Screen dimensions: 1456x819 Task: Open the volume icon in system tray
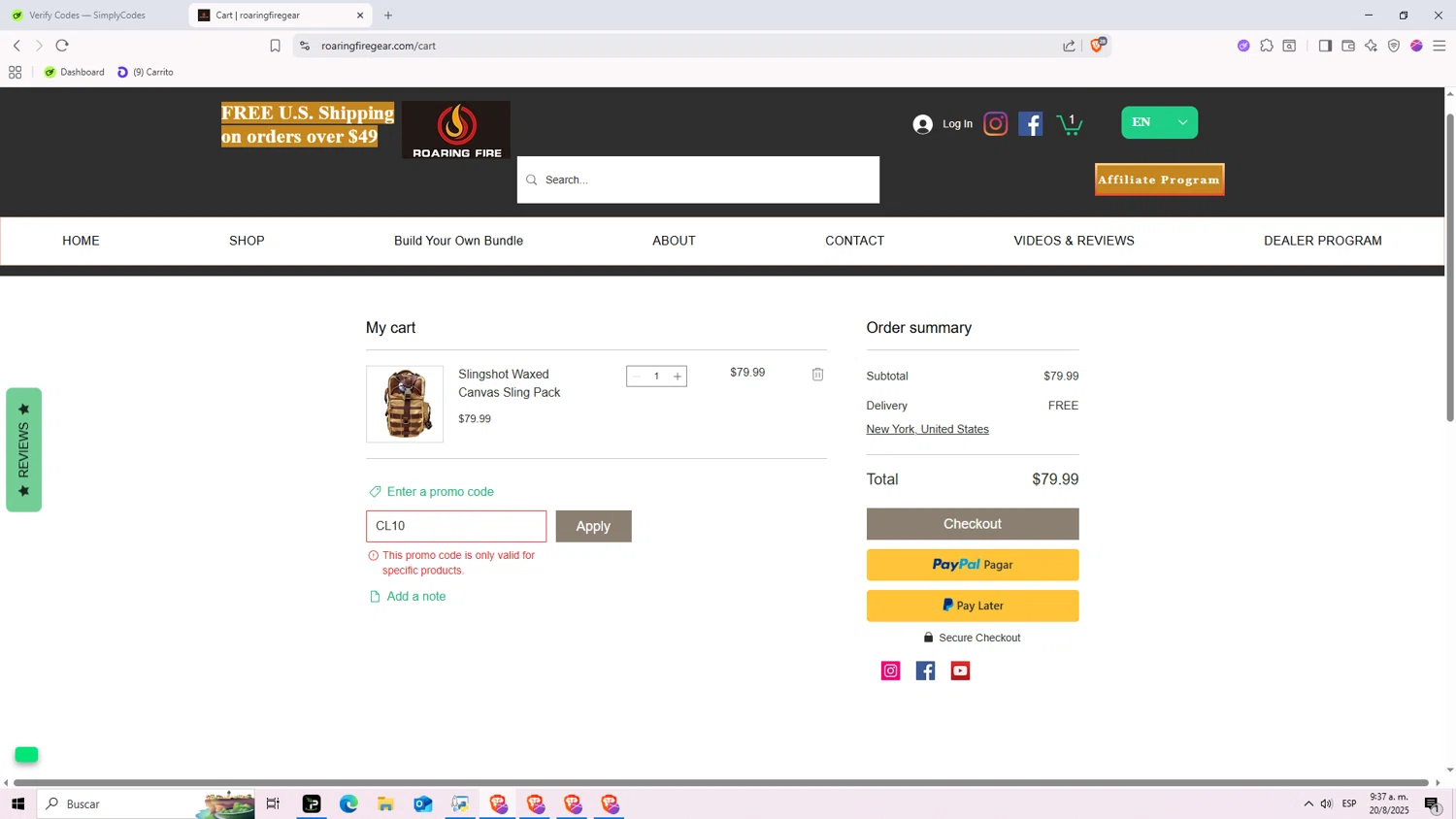pos(1327,803)
